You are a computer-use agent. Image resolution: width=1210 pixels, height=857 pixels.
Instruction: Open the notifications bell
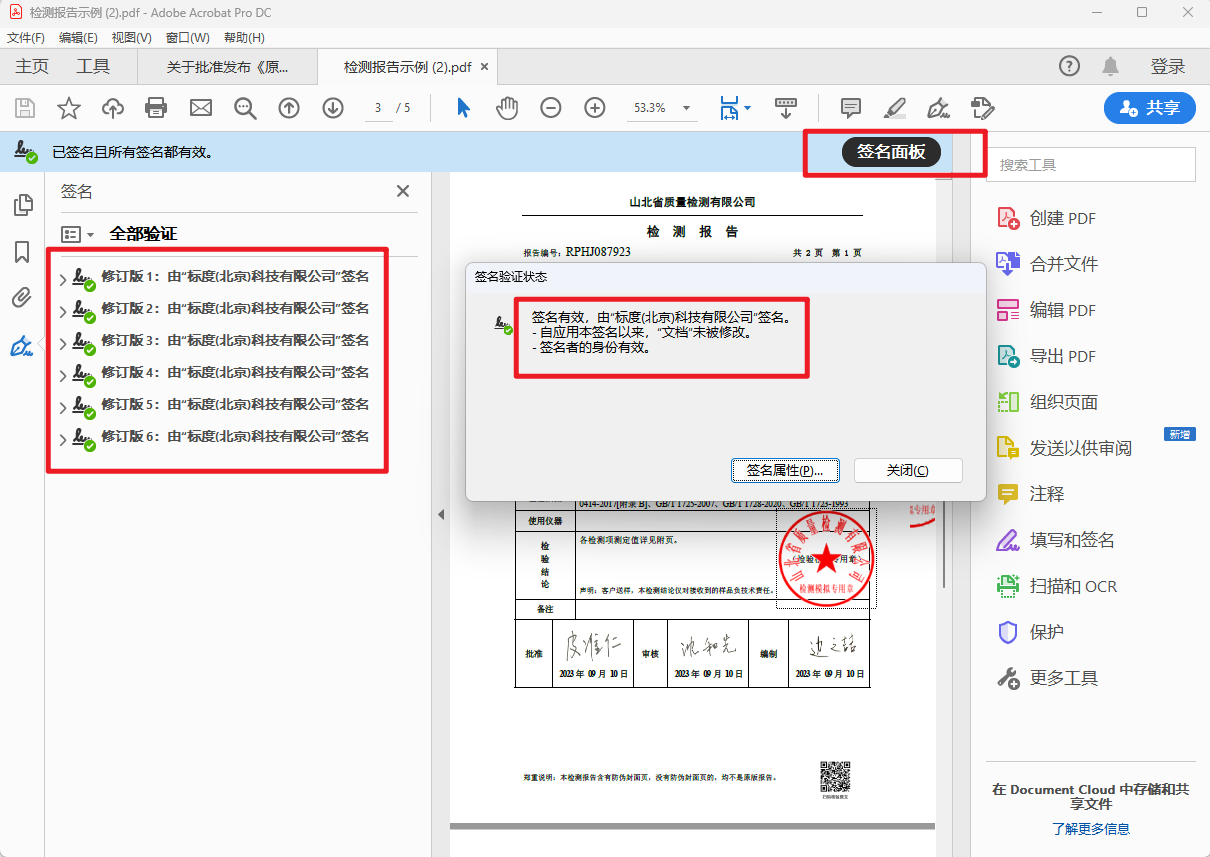tap(1110, 67)
